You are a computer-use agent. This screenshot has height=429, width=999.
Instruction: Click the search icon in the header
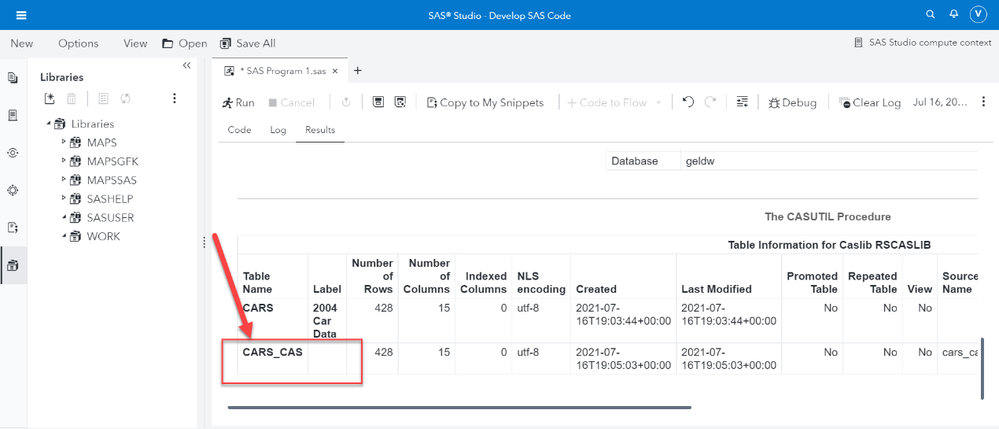[x=930, y=15]
